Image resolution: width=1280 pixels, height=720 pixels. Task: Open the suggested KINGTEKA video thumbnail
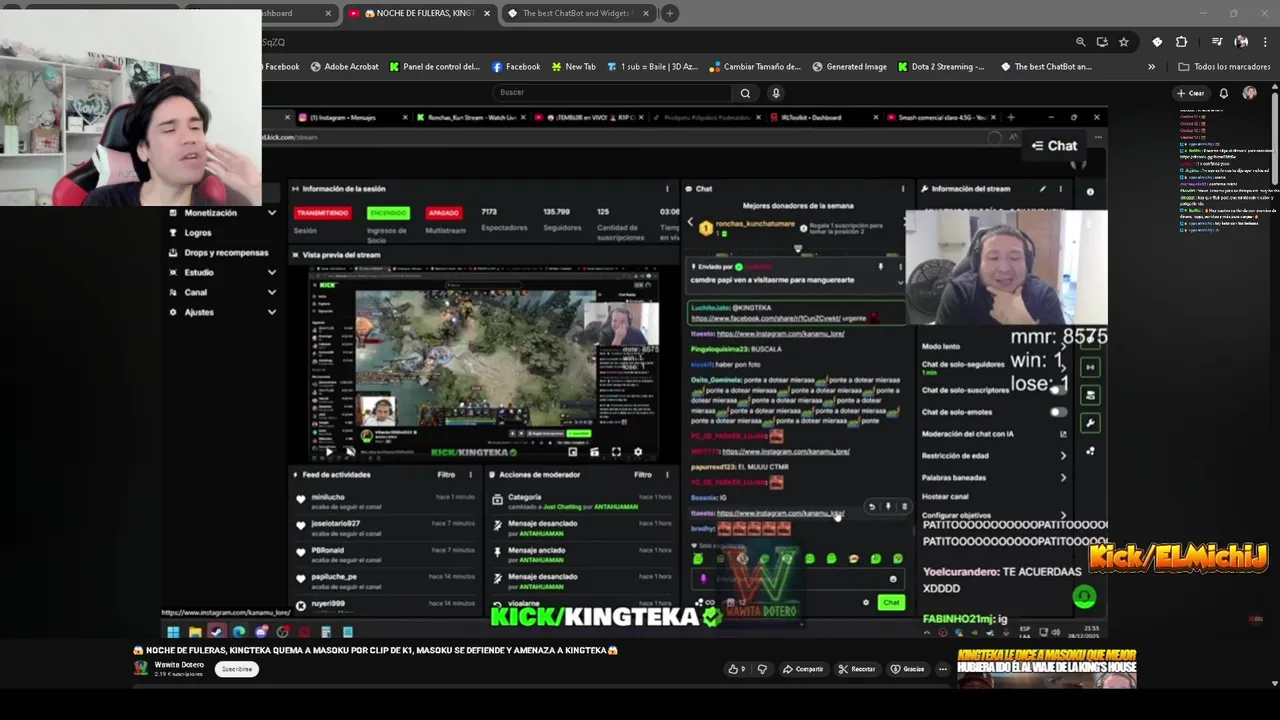pyautogui.click(x=1046, y=668)
